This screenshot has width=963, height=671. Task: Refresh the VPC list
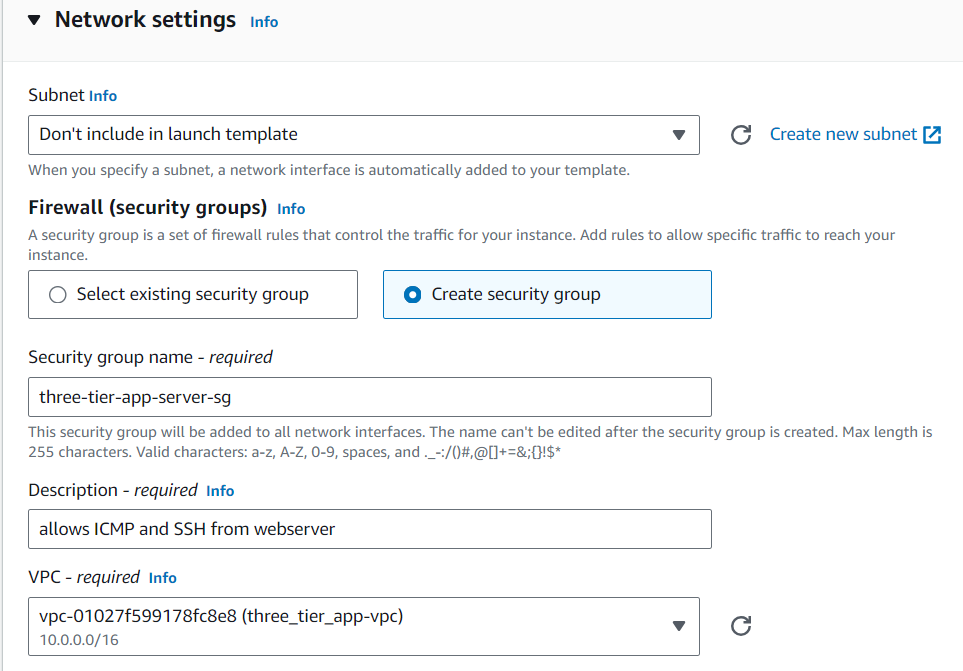741,626
